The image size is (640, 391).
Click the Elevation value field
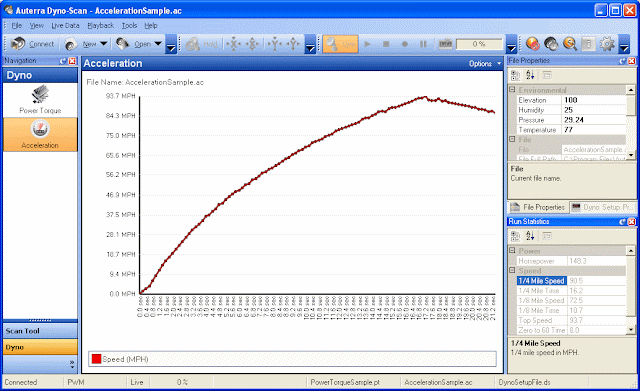594,100
